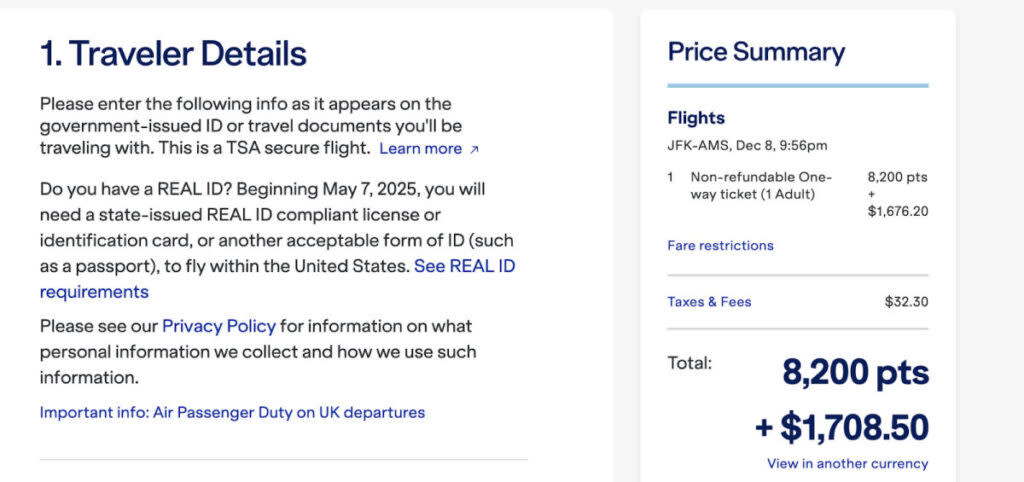Click the large 8,200 pts total
The width and height of the screenshot is (1024, 482).
(x=855, y=373)
